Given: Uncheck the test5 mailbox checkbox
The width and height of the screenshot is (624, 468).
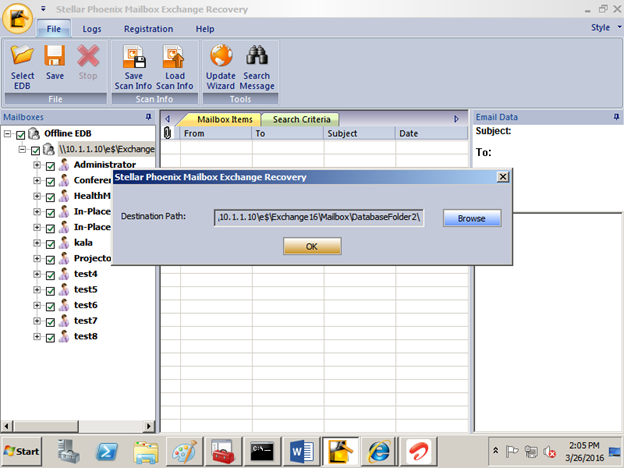Looking at the screenshot, I should click(50, 291).
